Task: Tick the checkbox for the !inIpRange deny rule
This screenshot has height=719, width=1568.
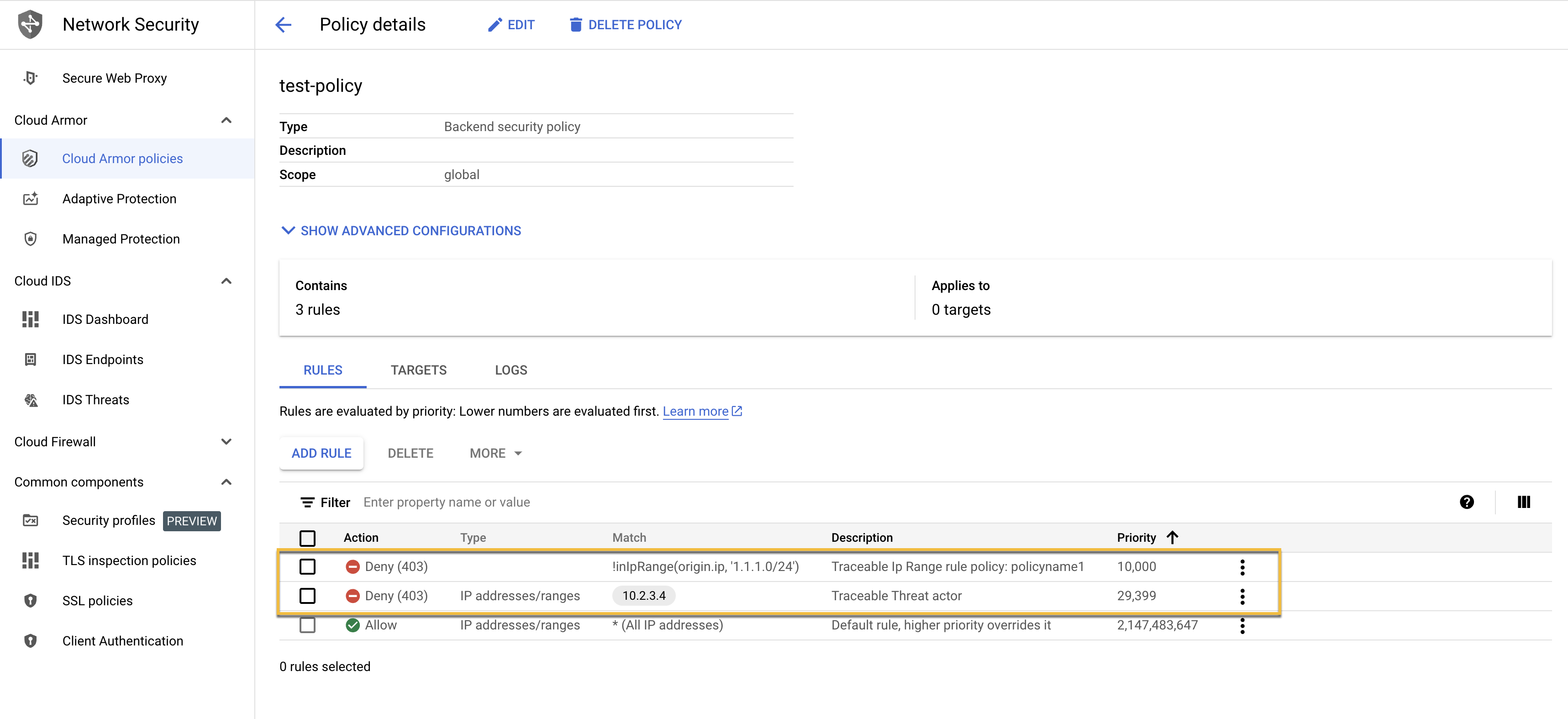Action: [307, 567]
